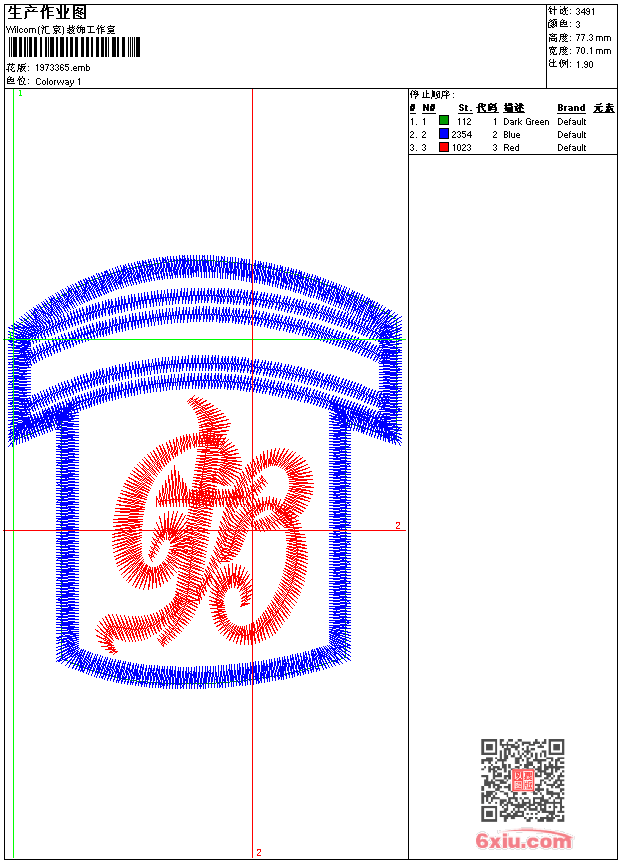620x860 pixels.
Task: Click the stitch count '2354' in row 2
Action: pyautogui.click(x=461, y=134)
